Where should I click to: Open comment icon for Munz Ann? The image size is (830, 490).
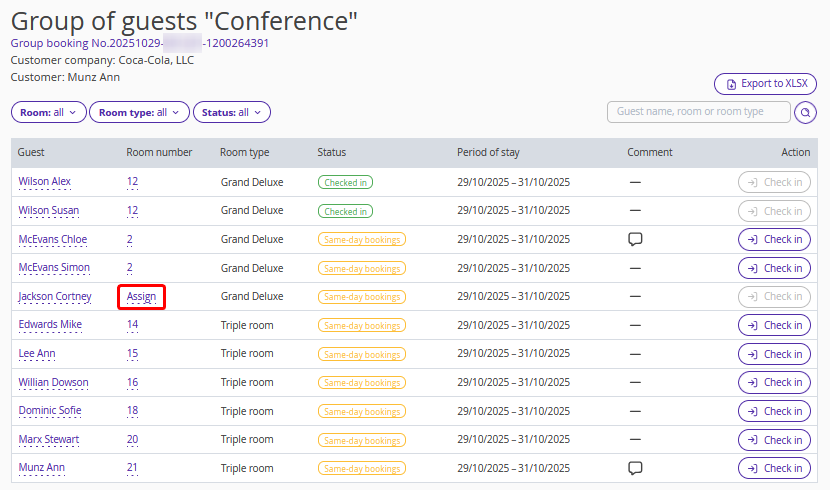click(634, 468)
